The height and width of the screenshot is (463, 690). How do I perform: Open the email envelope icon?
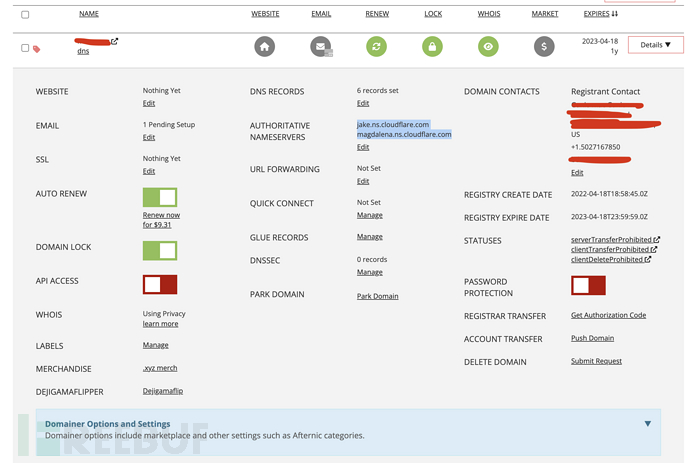[321, 47]
